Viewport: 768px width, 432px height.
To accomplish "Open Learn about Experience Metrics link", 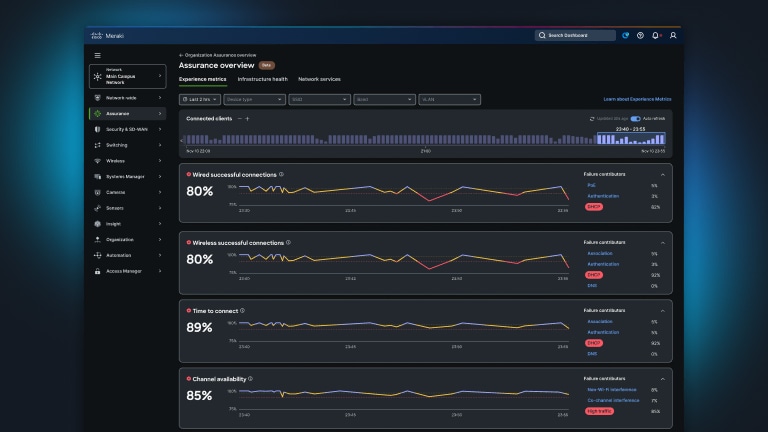I will [x=637, y=99].
